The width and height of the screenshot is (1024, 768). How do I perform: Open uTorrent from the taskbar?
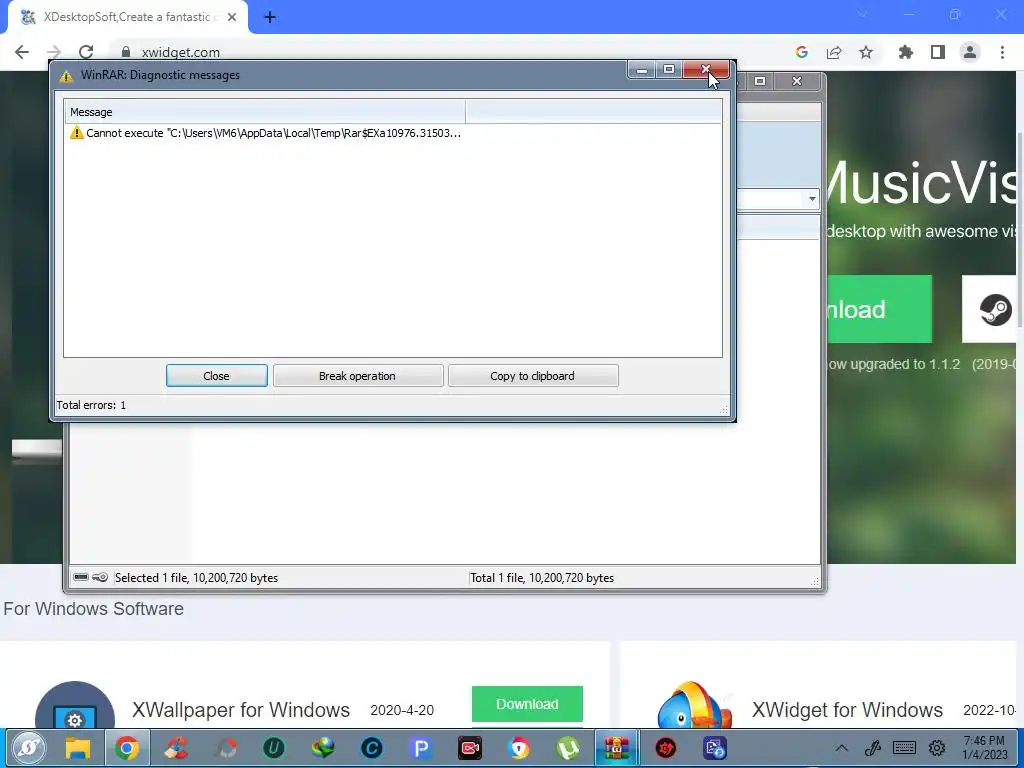[x=568, y=748]
